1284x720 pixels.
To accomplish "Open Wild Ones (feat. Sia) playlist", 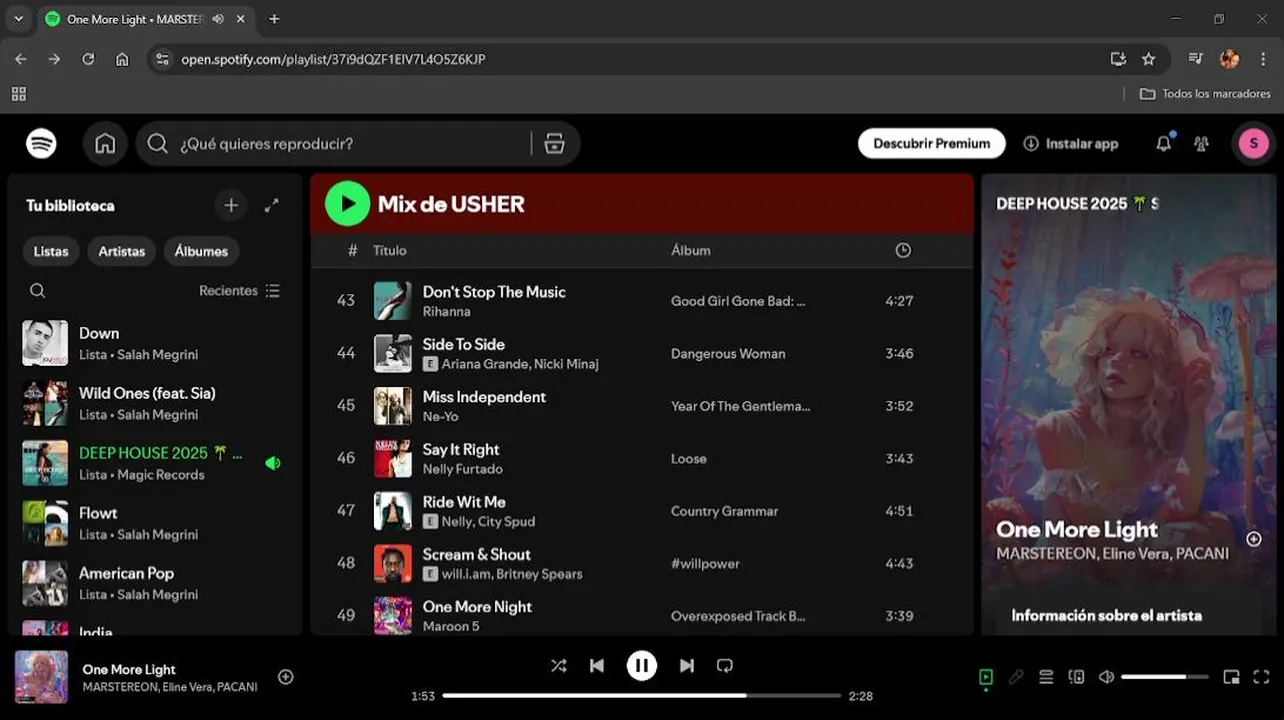I will [x=155, y=403].
